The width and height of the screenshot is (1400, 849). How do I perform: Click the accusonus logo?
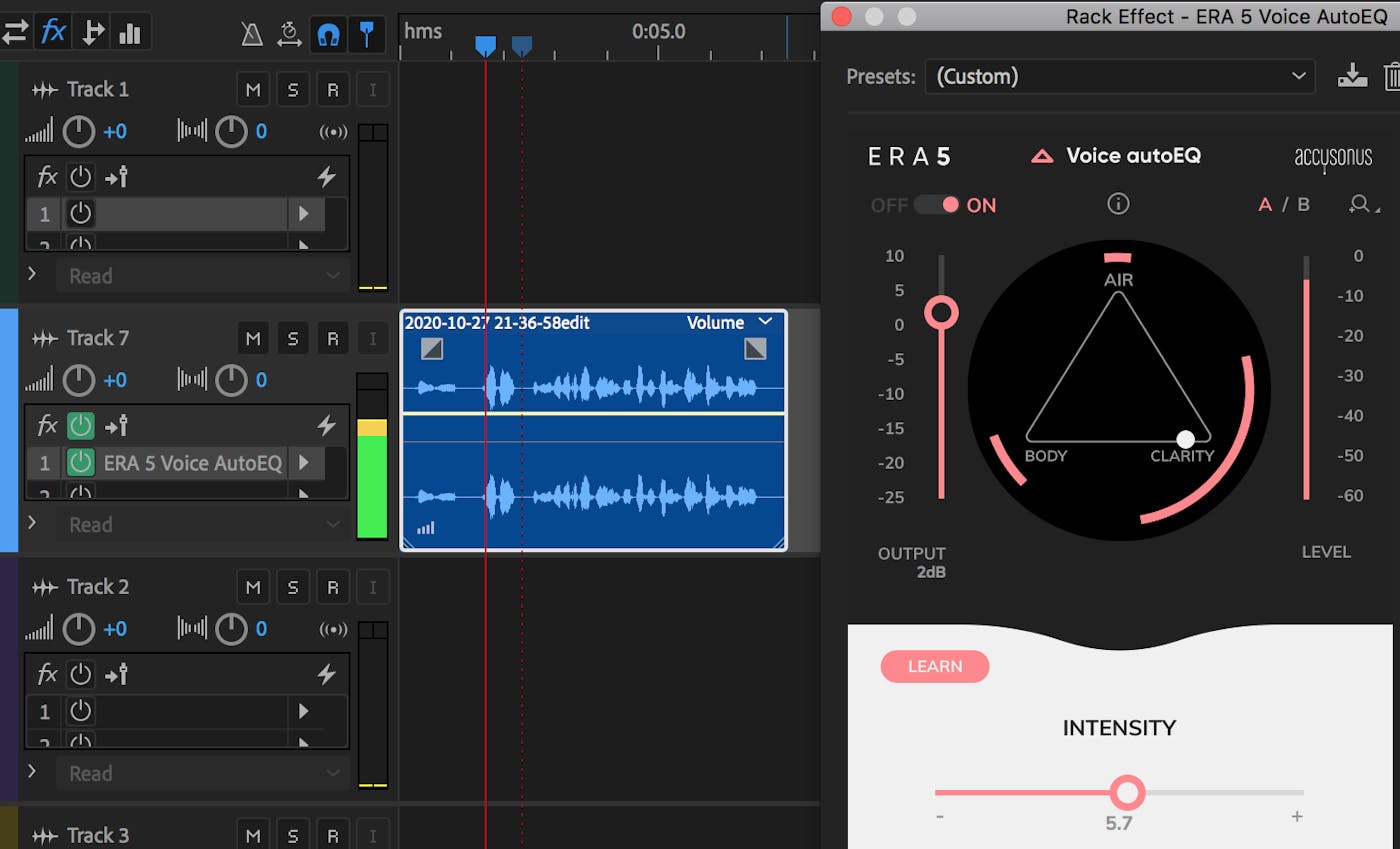1333,158
